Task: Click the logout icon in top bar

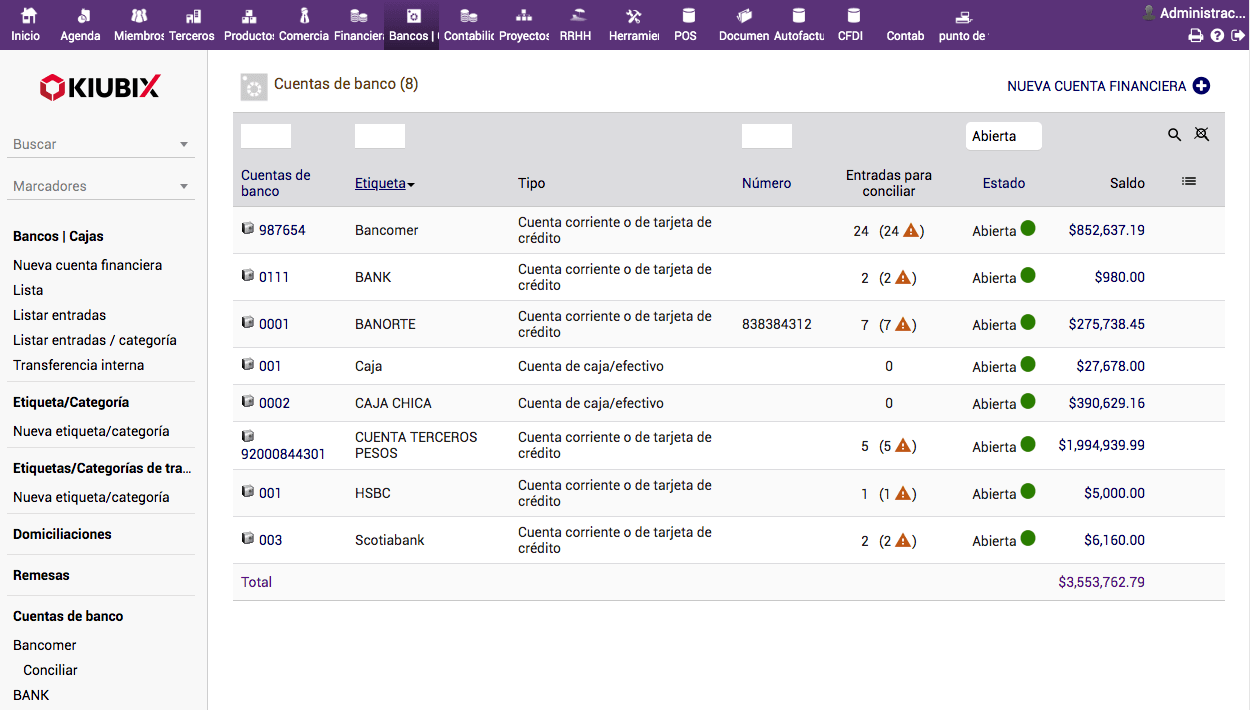Action: [1238, 36]
